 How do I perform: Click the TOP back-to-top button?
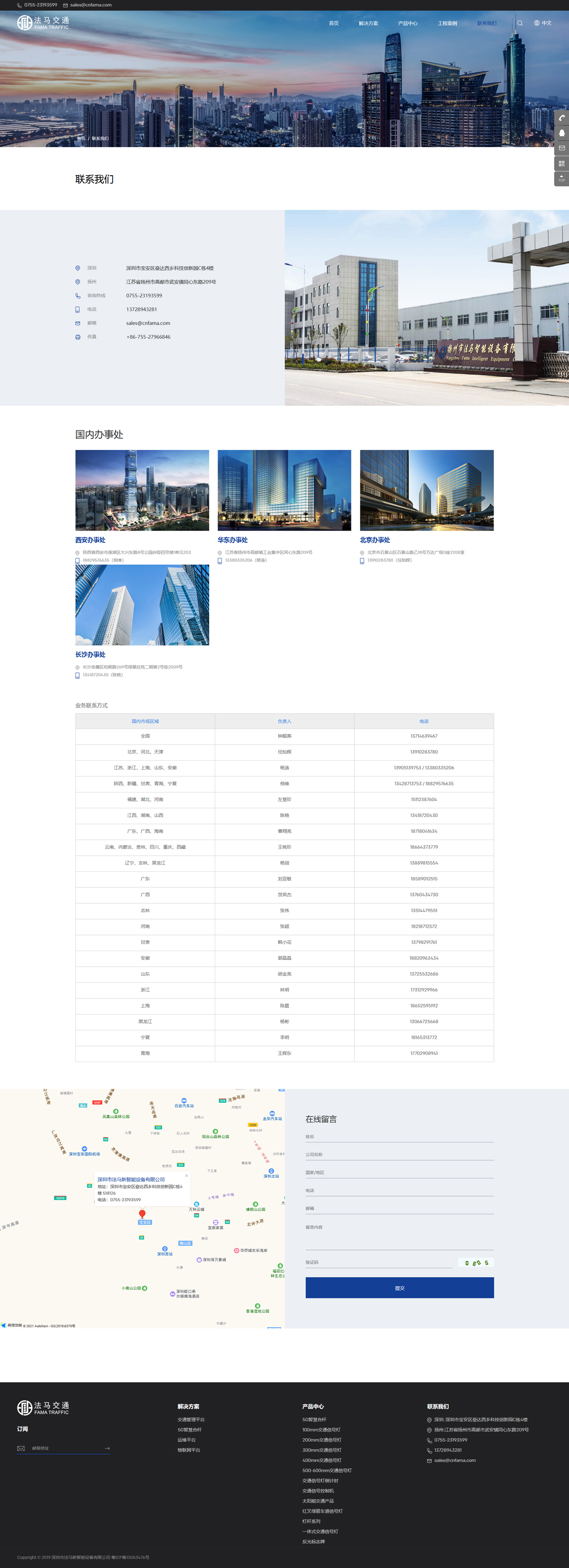coord(561,178)
